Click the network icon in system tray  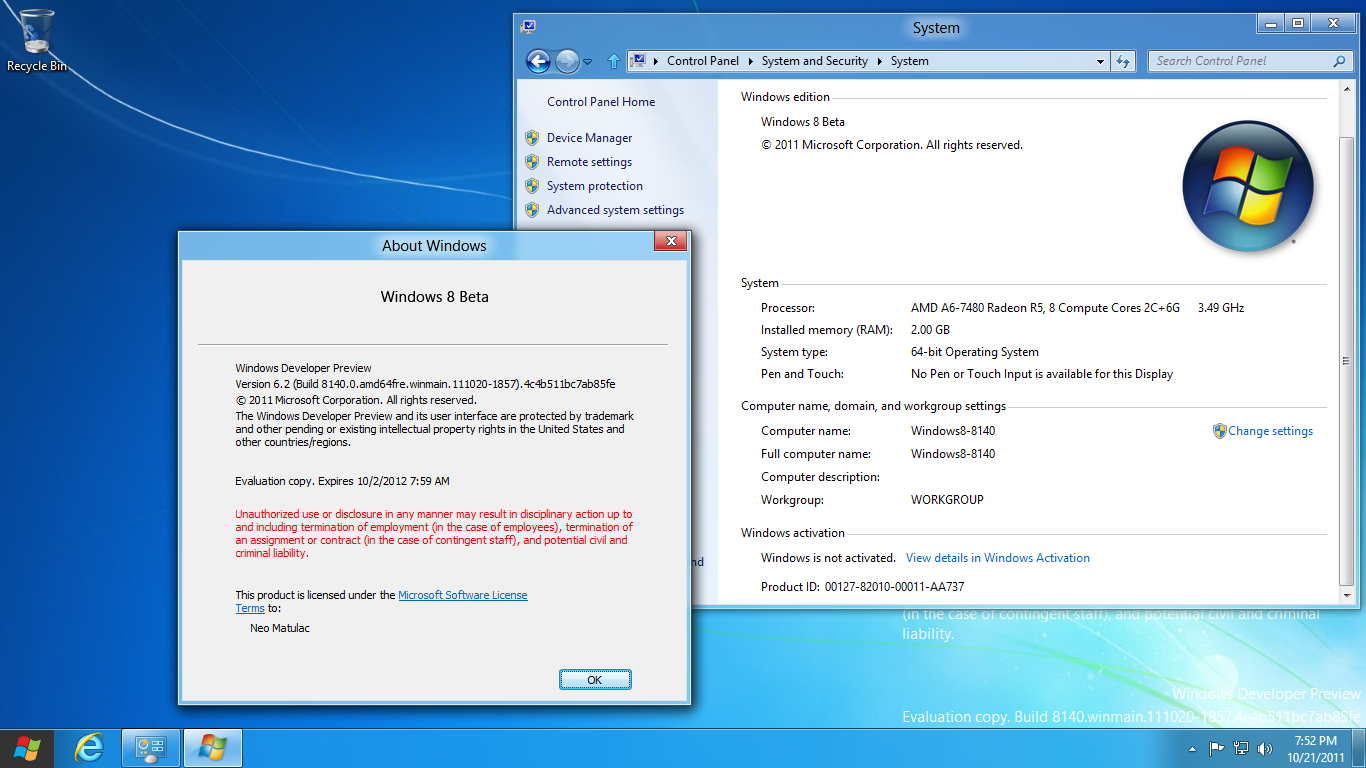point(1241,748)
